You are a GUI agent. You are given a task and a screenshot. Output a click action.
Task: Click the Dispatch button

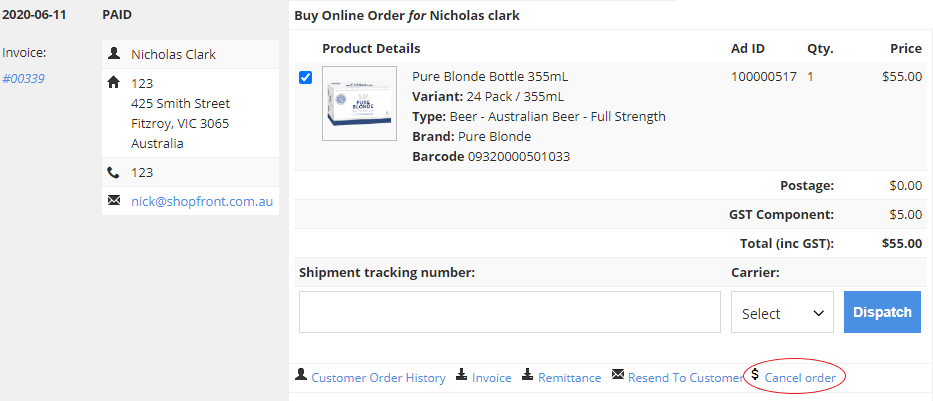point(882,312)
